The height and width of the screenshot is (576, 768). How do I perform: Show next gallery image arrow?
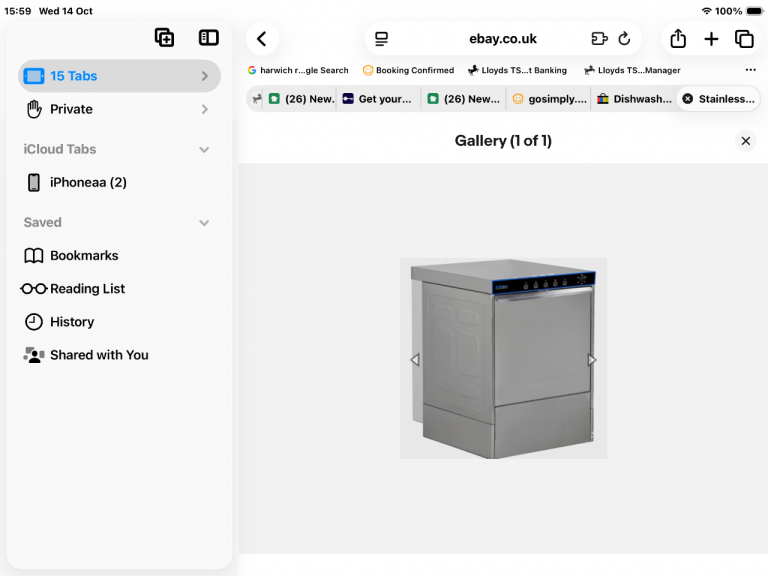pyautogui.click(x=592, y=360)
